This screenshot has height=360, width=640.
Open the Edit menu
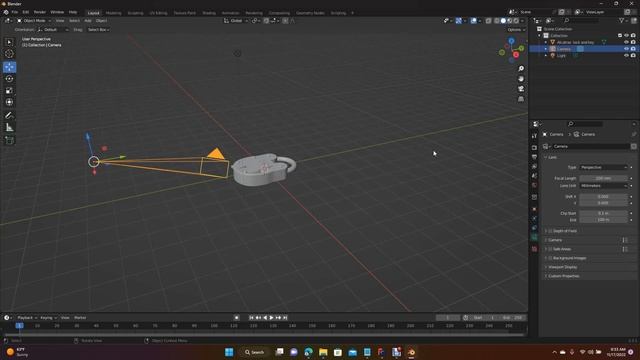tap(26, 12)
